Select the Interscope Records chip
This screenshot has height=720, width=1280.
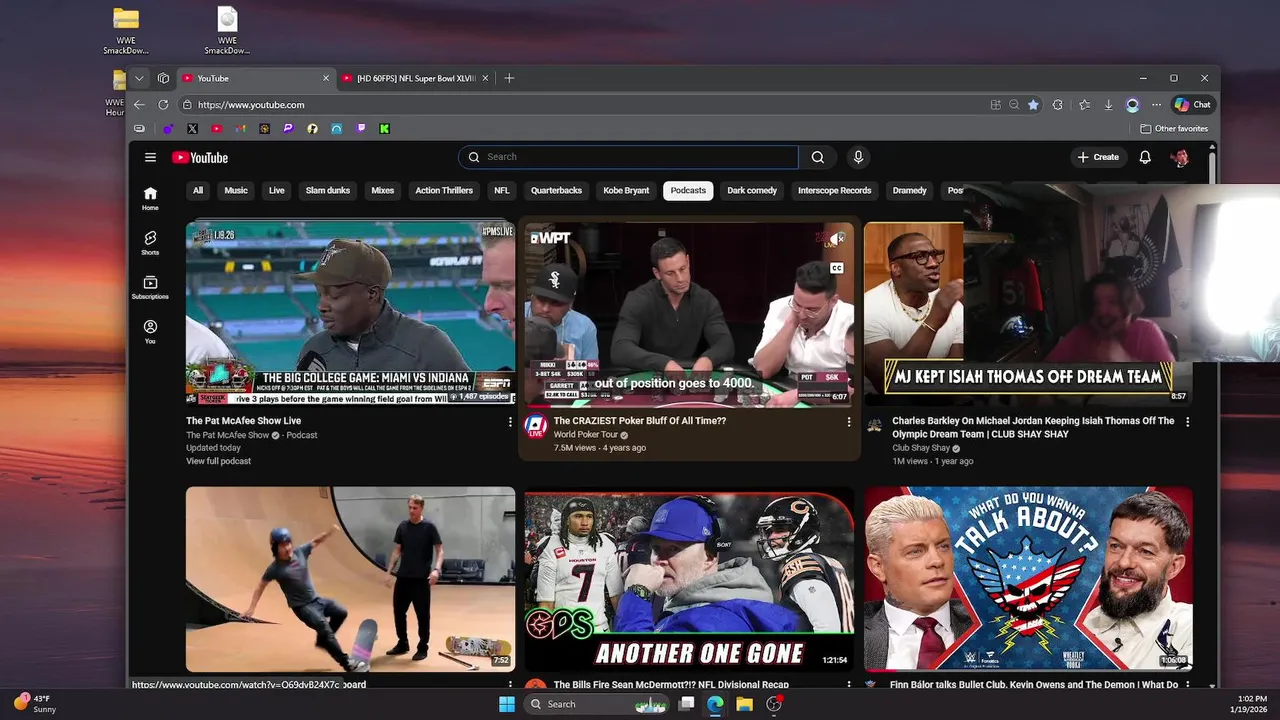[835, 190]
